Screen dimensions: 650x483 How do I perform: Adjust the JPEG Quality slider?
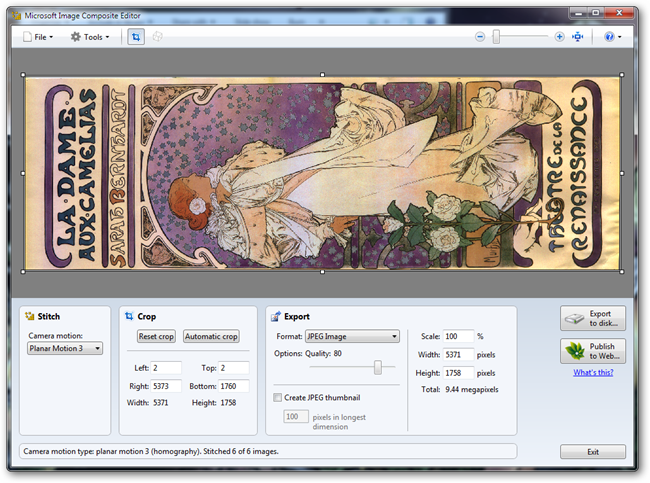[x=378, y=367]
